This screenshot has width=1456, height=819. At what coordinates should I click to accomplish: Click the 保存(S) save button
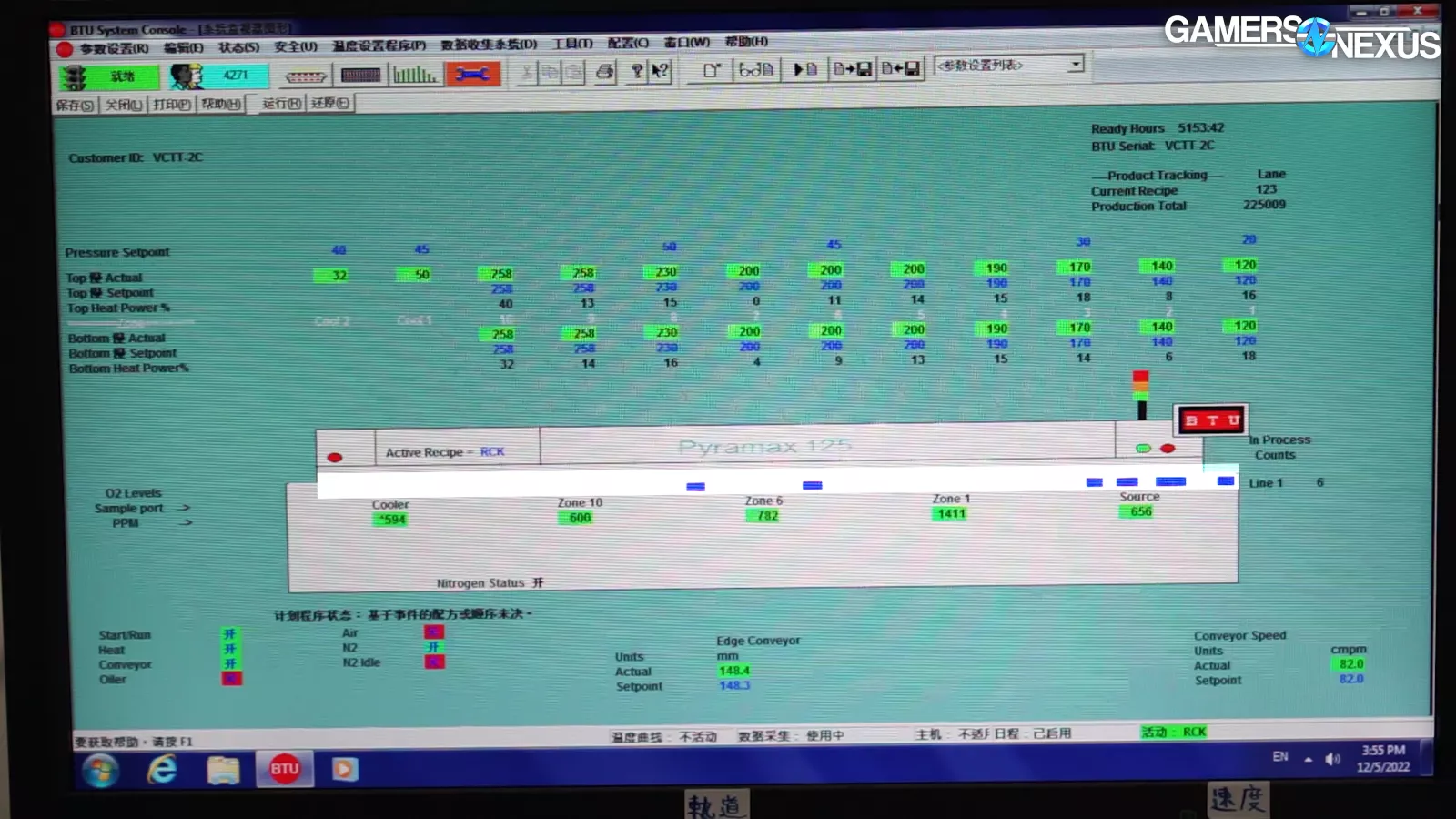coord(75,105)
